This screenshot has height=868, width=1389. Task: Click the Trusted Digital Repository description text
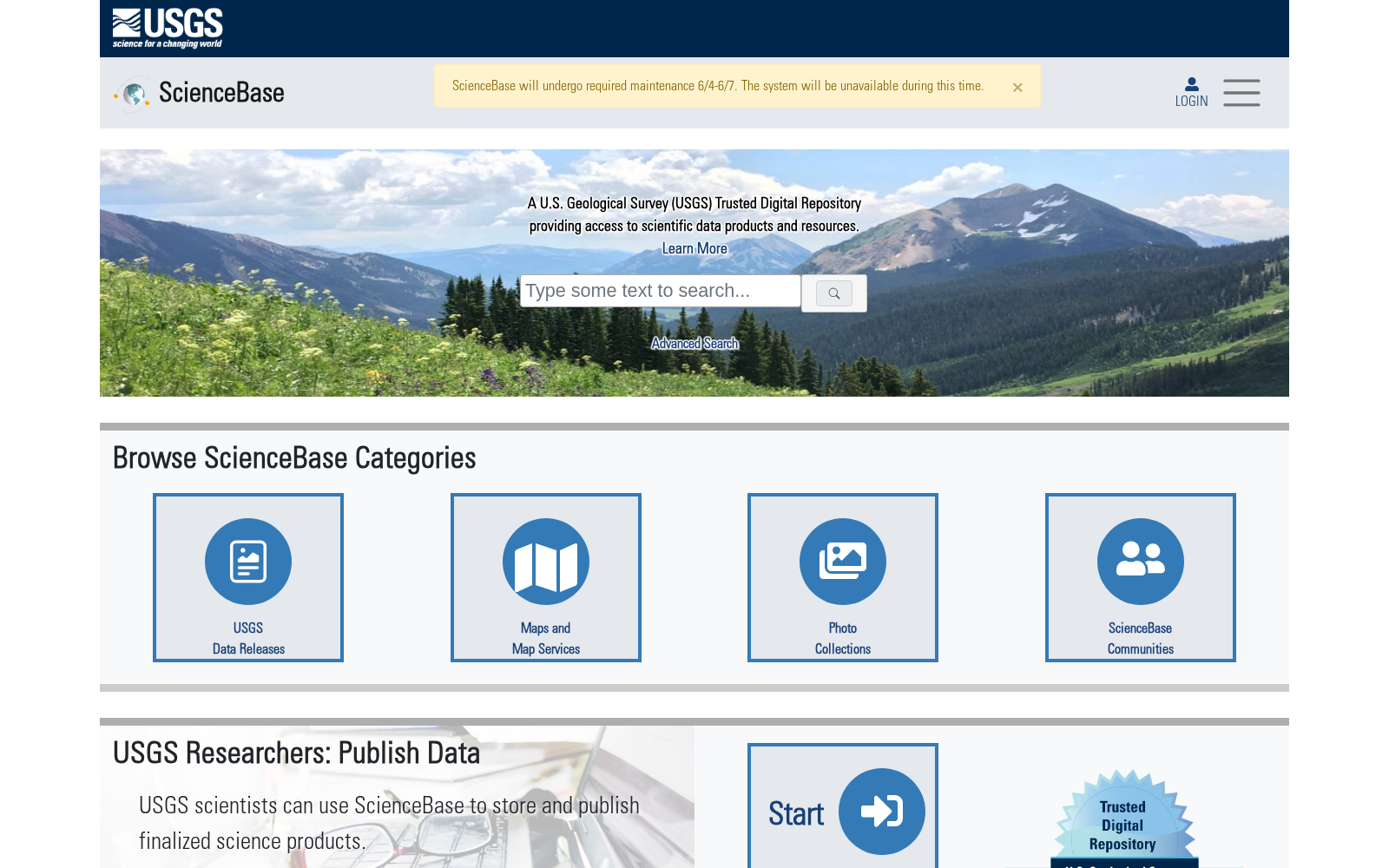(694, 214)
